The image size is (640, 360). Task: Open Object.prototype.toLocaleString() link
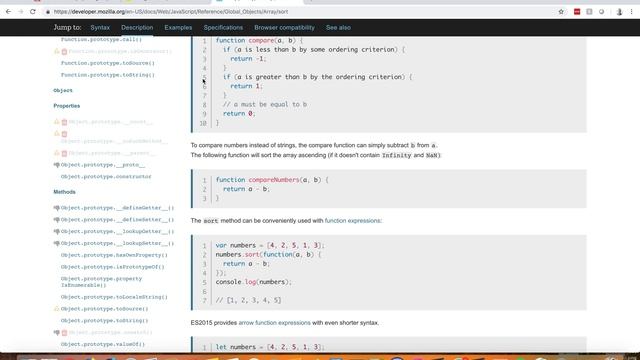tap(114, 297)
